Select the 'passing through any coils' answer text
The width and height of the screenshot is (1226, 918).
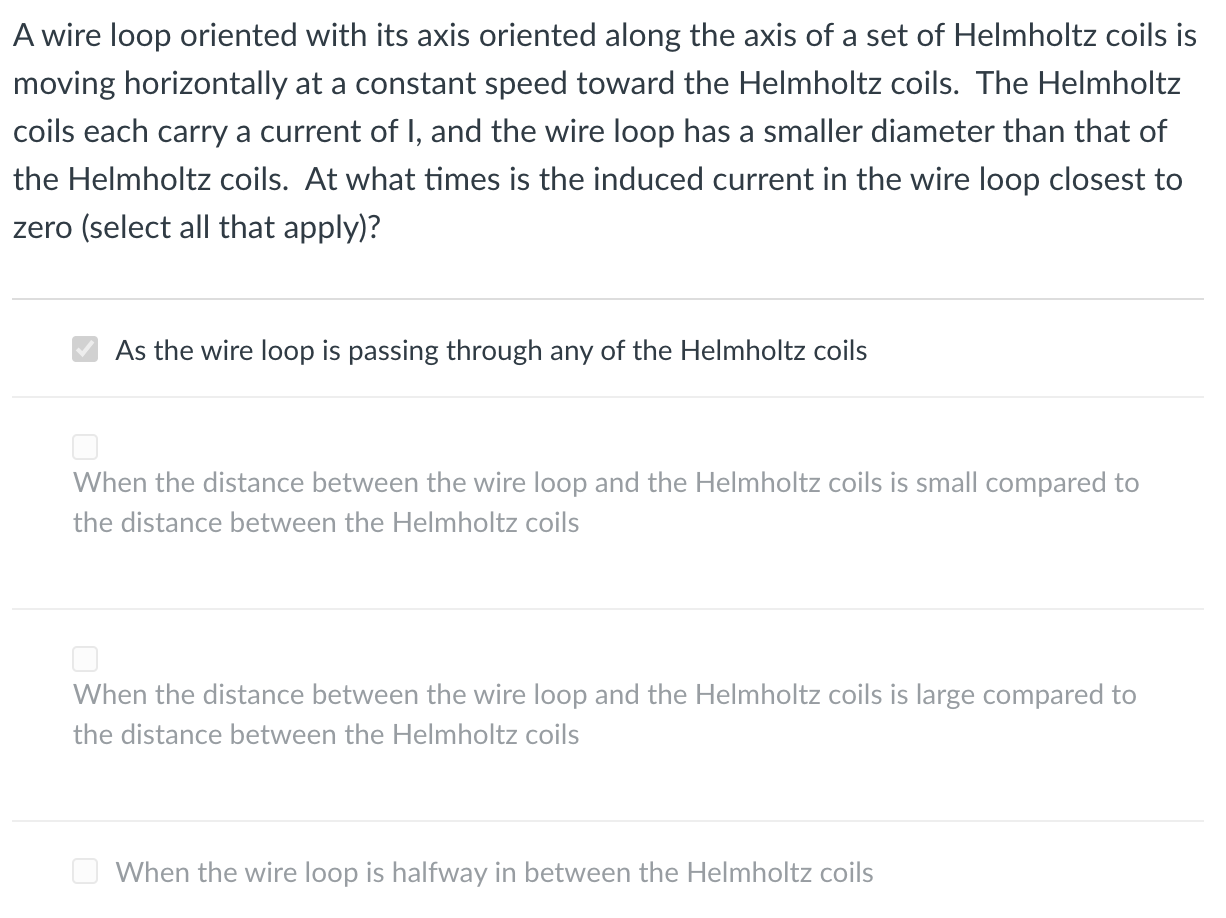coord(490,351)
